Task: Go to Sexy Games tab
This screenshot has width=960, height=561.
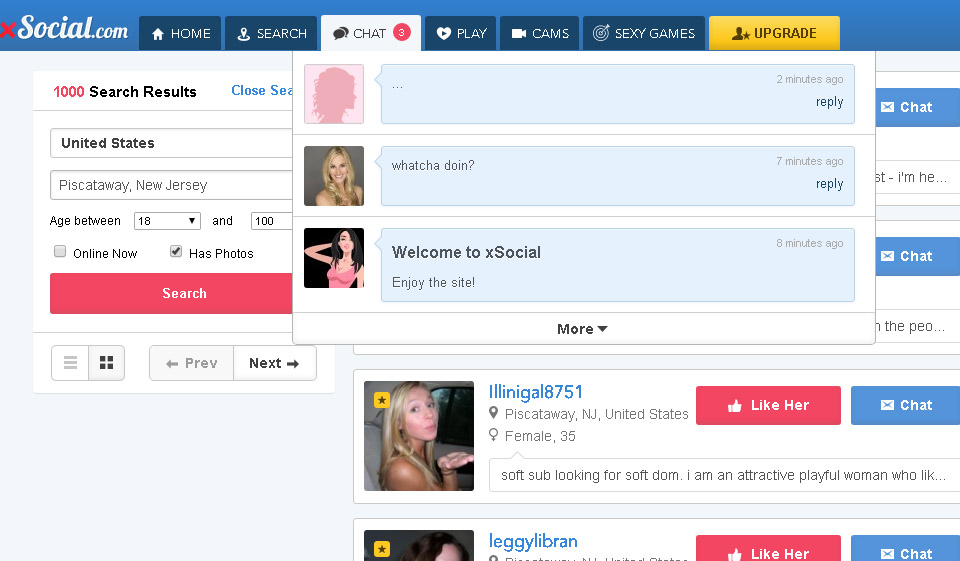Action: coord(643,33)
